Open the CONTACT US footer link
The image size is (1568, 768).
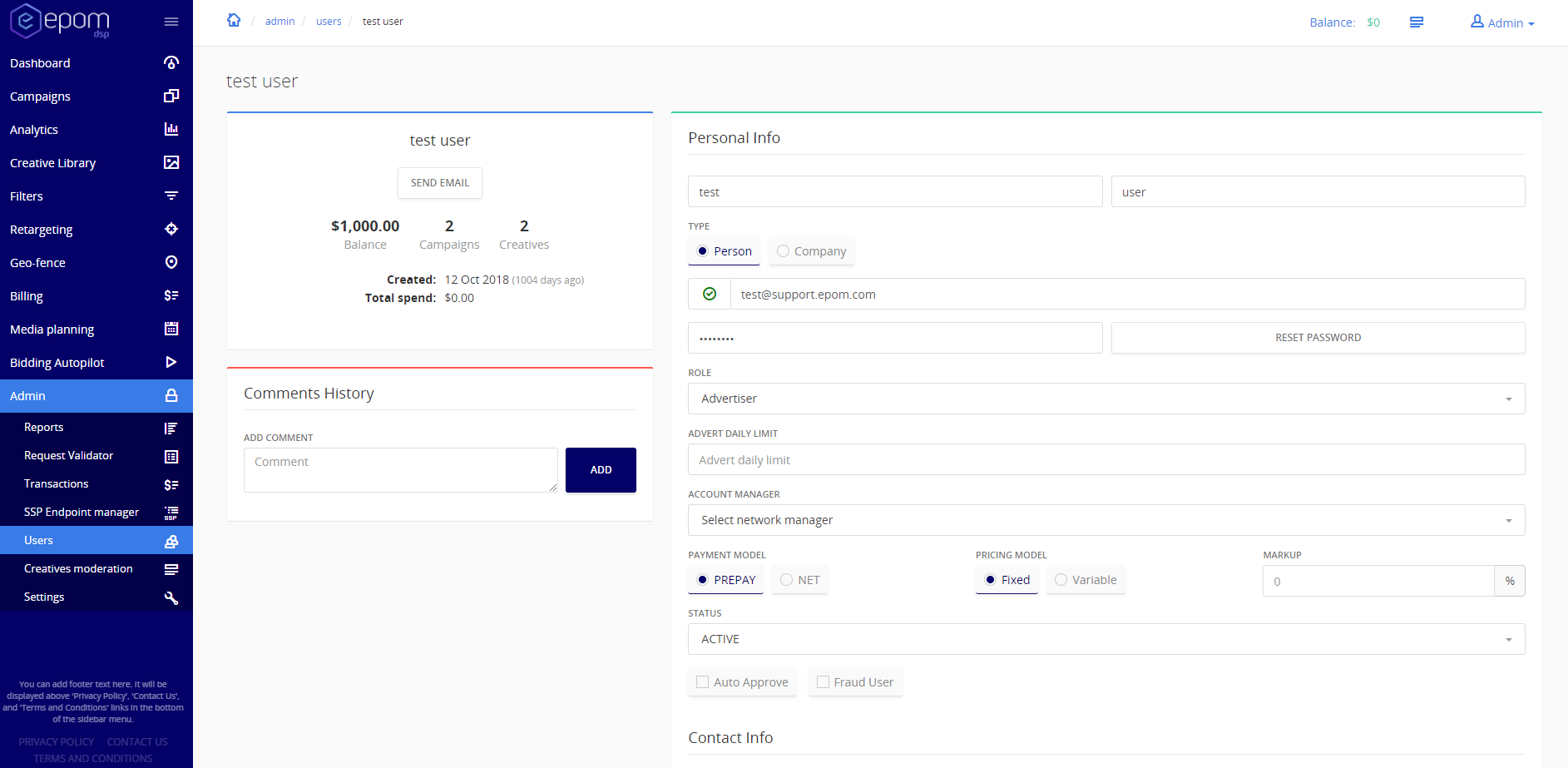coord(137,742)
